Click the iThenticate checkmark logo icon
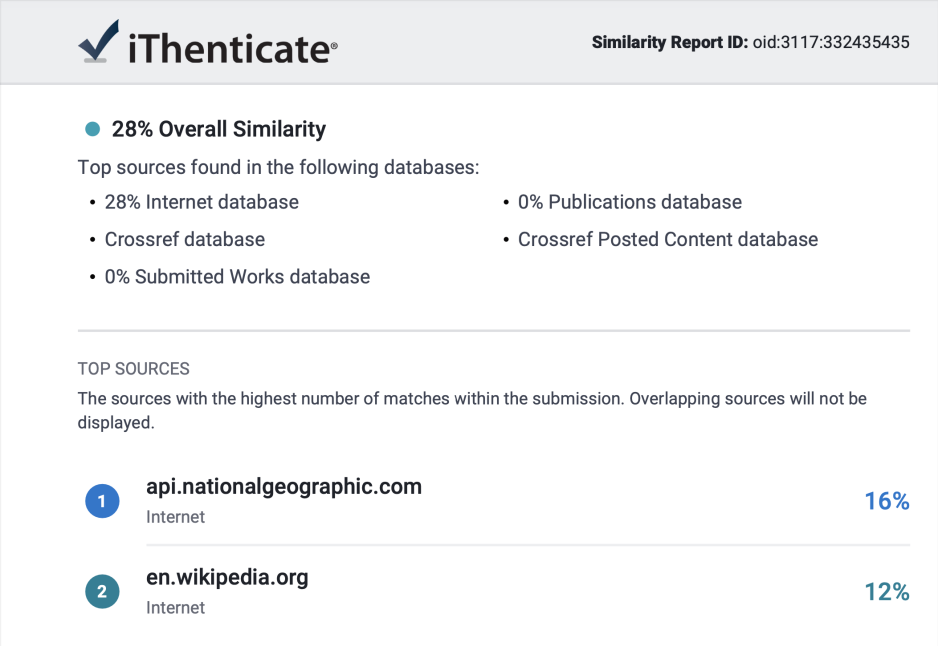This screenshot has width=938, height=646. point(99,41)
